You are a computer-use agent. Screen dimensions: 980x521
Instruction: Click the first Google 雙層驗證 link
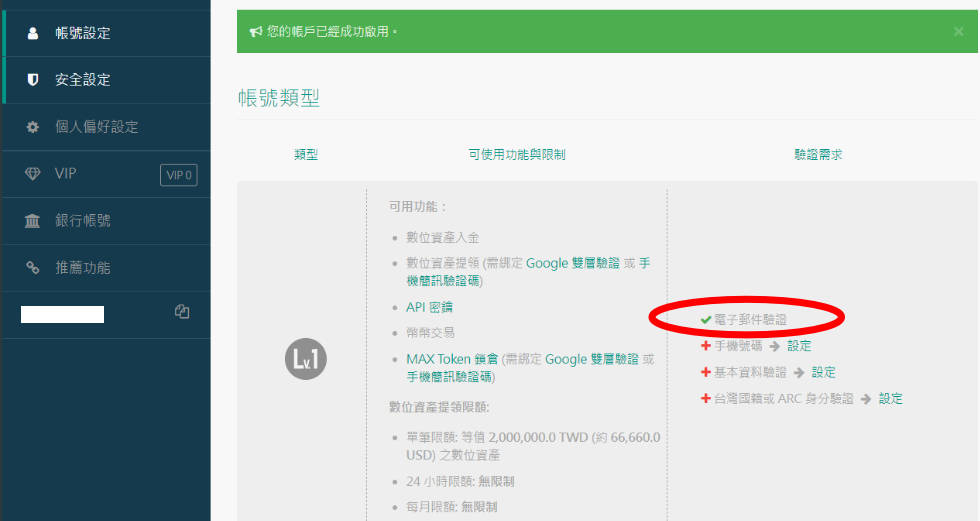(572, 263)
